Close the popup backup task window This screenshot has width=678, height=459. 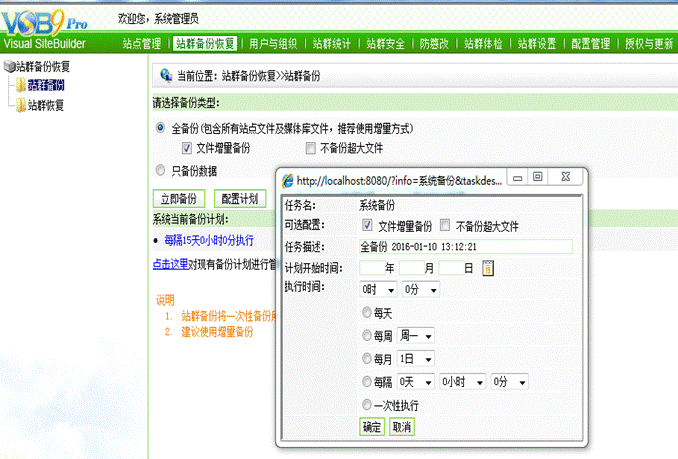566,177
